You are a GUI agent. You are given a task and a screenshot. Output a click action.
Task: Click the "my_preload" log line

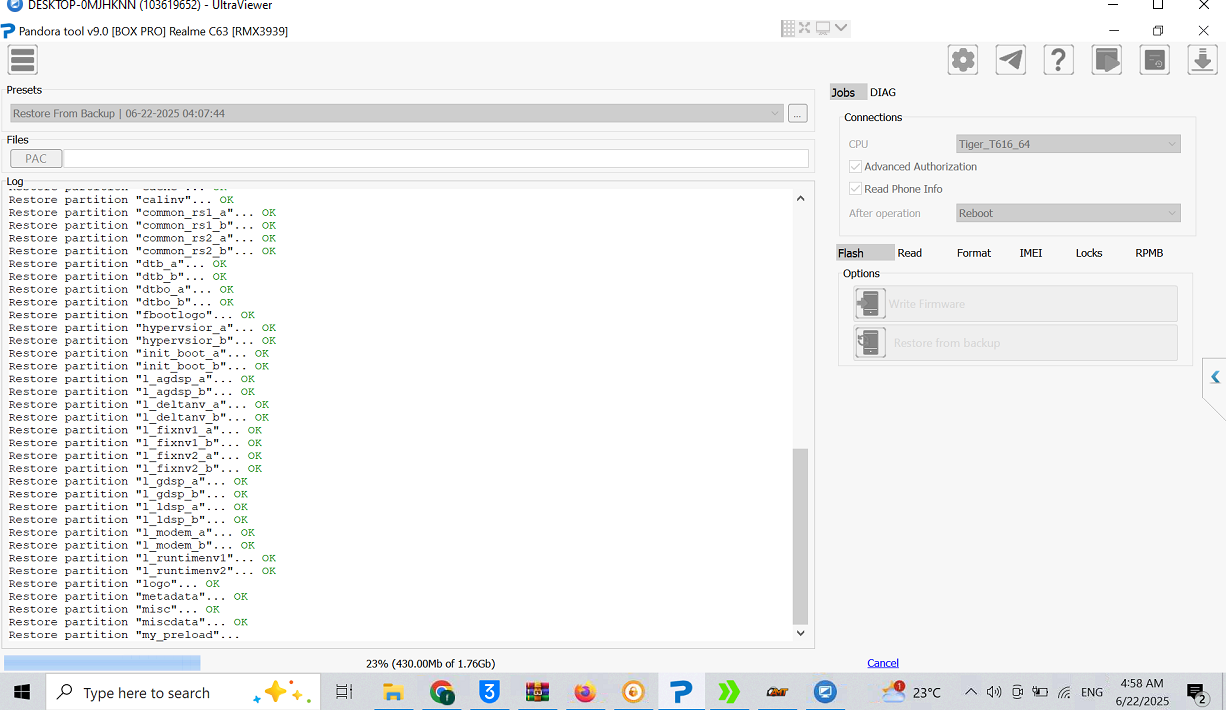tap(125, 635)
